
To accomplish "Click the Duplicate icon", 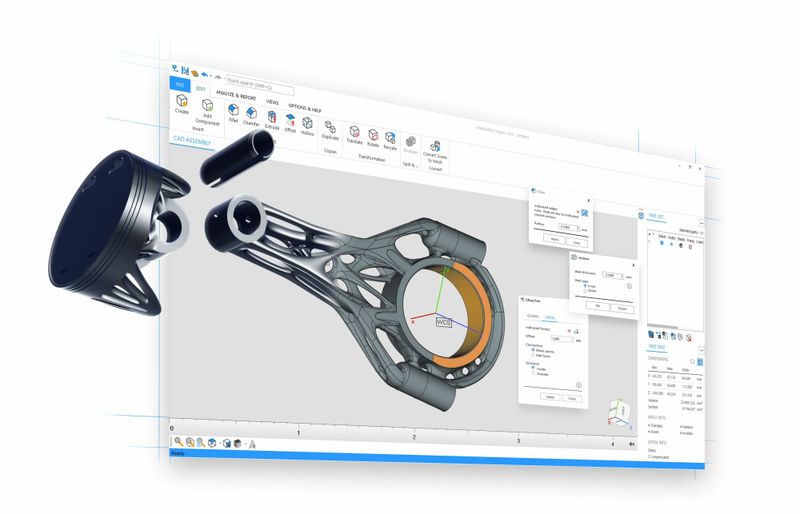I will tap(330, 127).
